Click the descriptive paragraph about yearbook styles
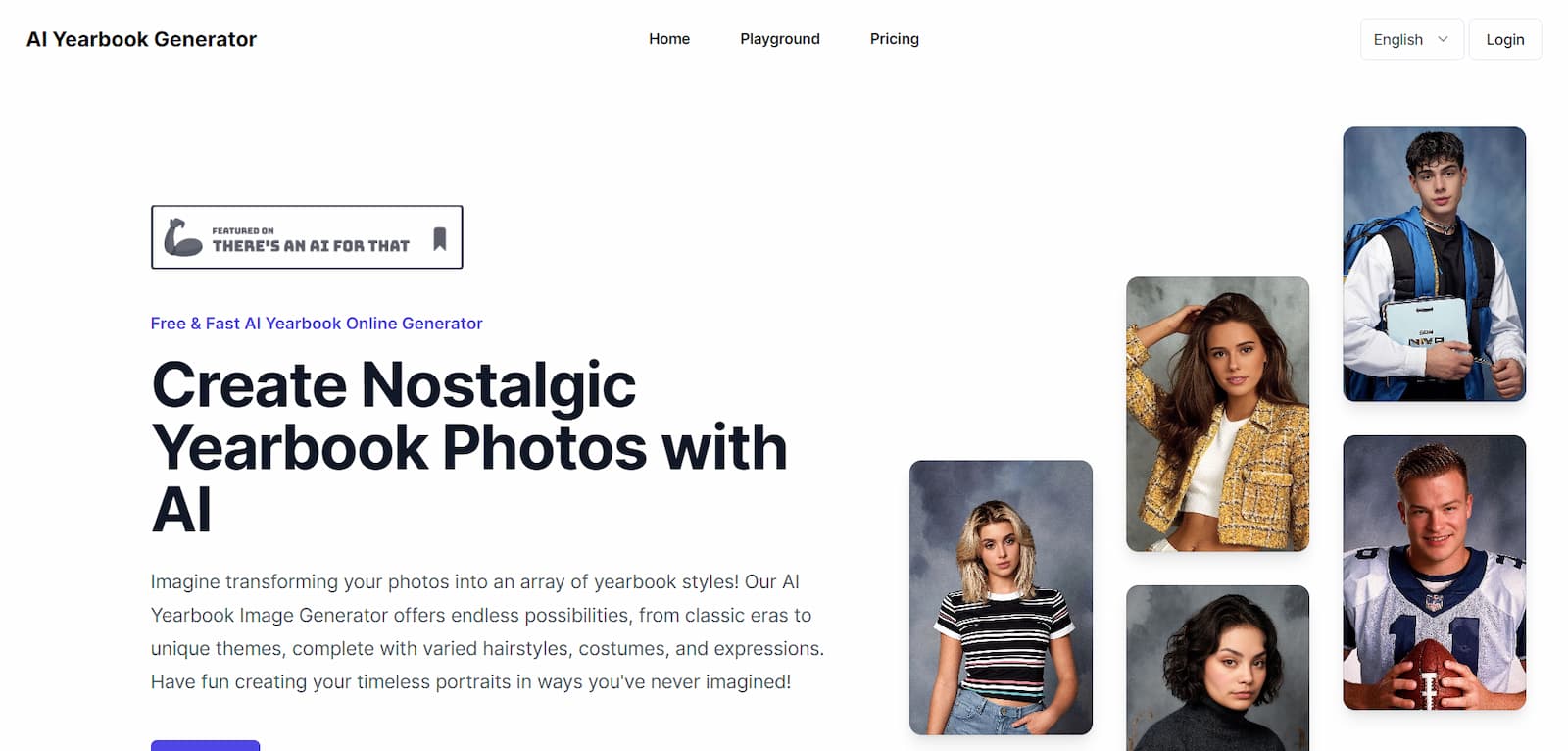This screenshot has width=1568, height=751. [487, 631]
